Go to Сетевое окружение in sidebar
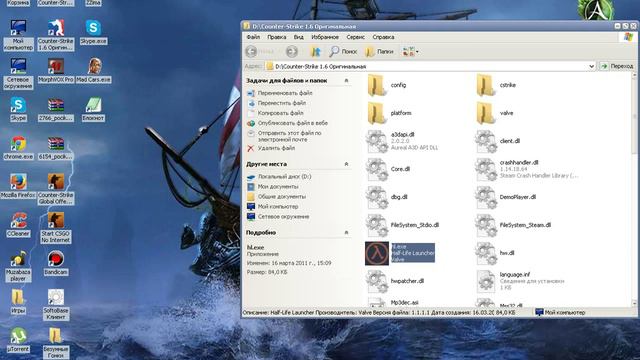This screenshot has width=640, height=360. click(283, 217)
